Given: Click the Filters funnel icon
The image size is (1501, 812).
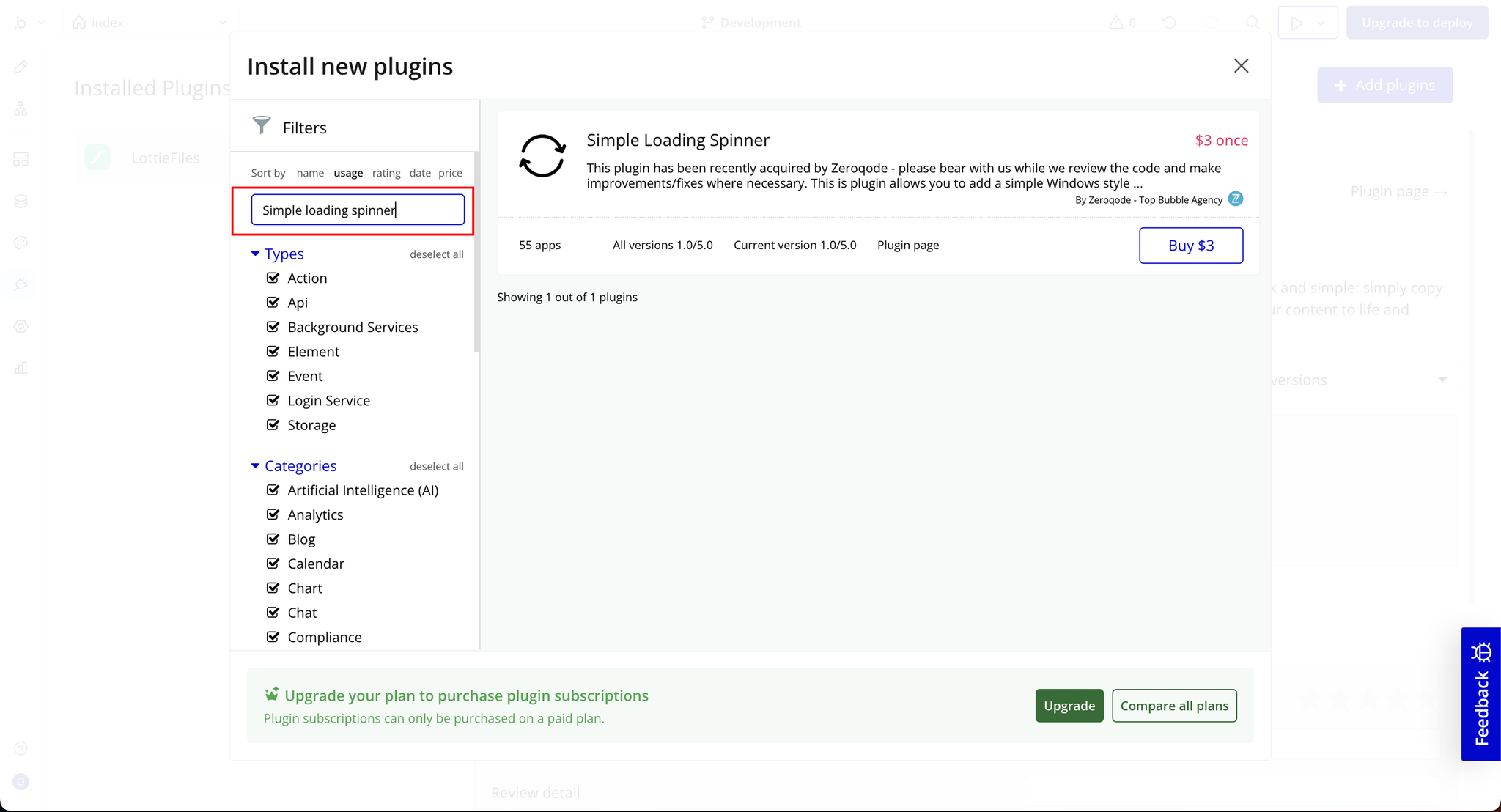Looking at the screenshot, I should pyautogui.click(x=262, y=125).
